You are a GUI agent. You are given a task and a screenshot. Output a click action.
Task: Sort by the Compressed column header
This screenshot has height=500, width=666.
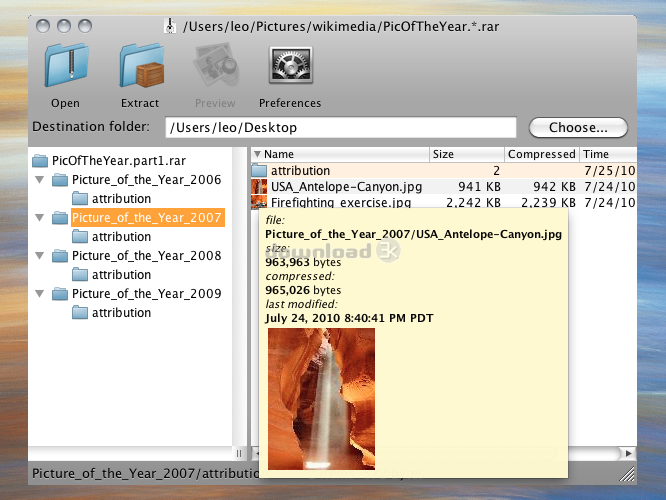click(x=541, y=154)
